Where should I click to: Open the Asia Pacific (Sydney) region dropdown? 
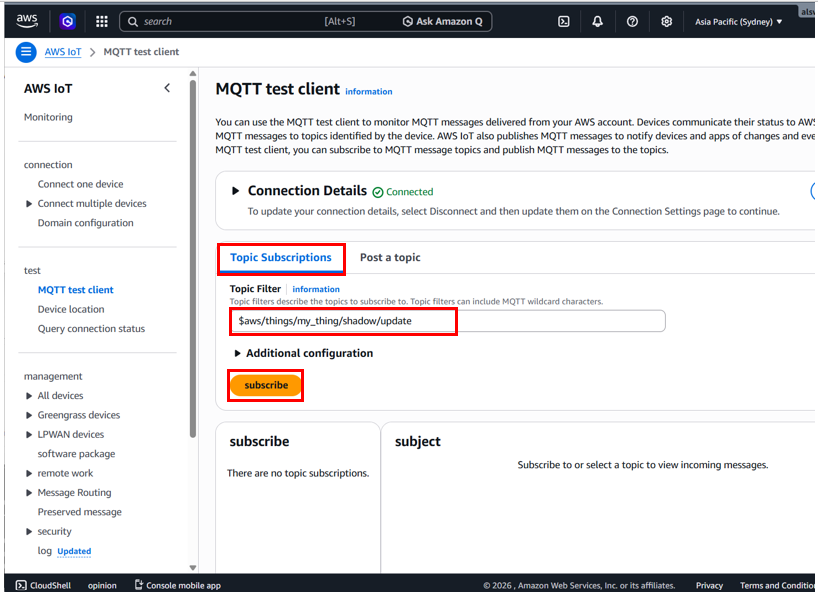tap(739, 21)
